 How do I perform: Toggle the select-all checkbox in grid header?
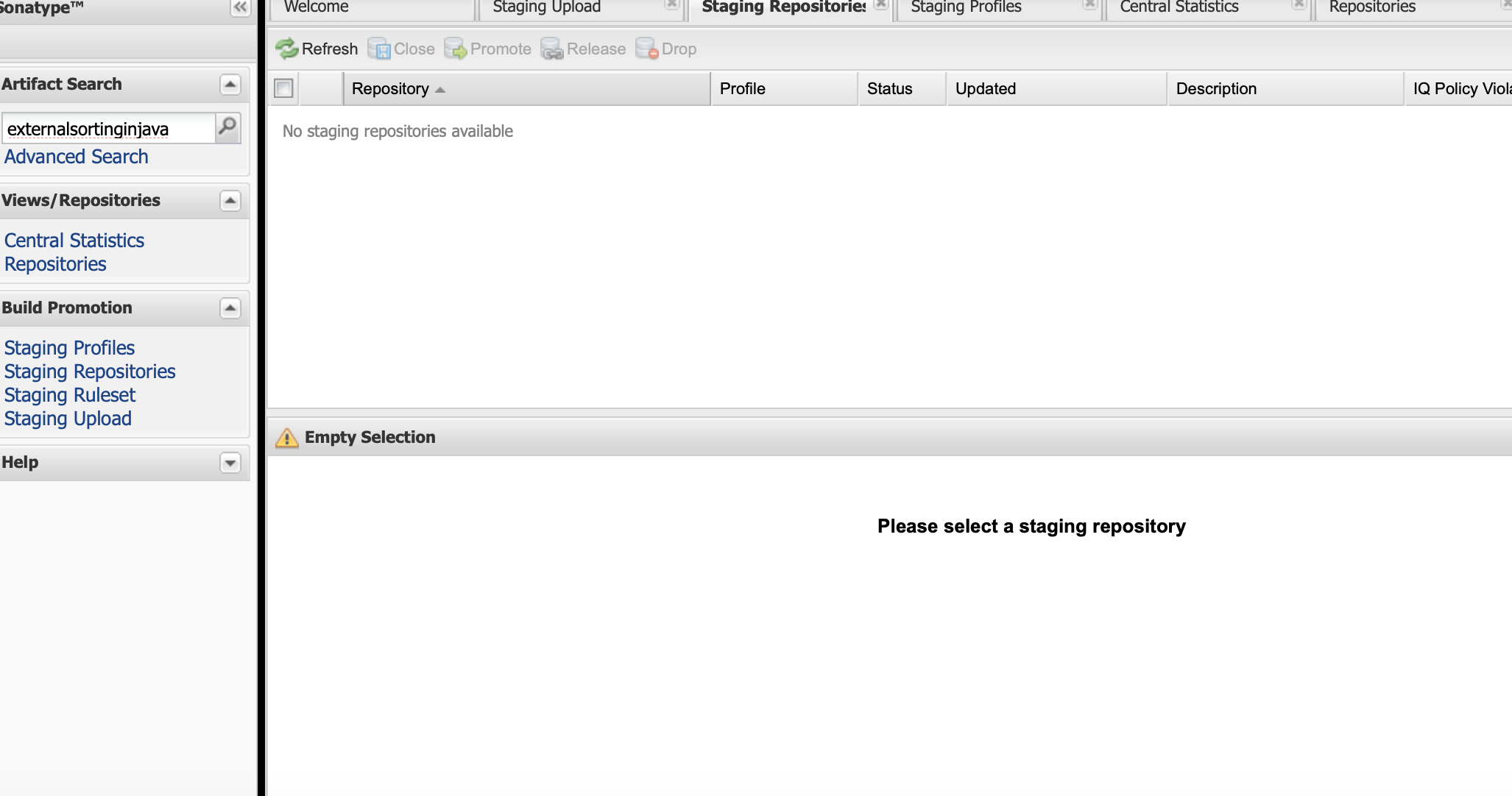283,88
